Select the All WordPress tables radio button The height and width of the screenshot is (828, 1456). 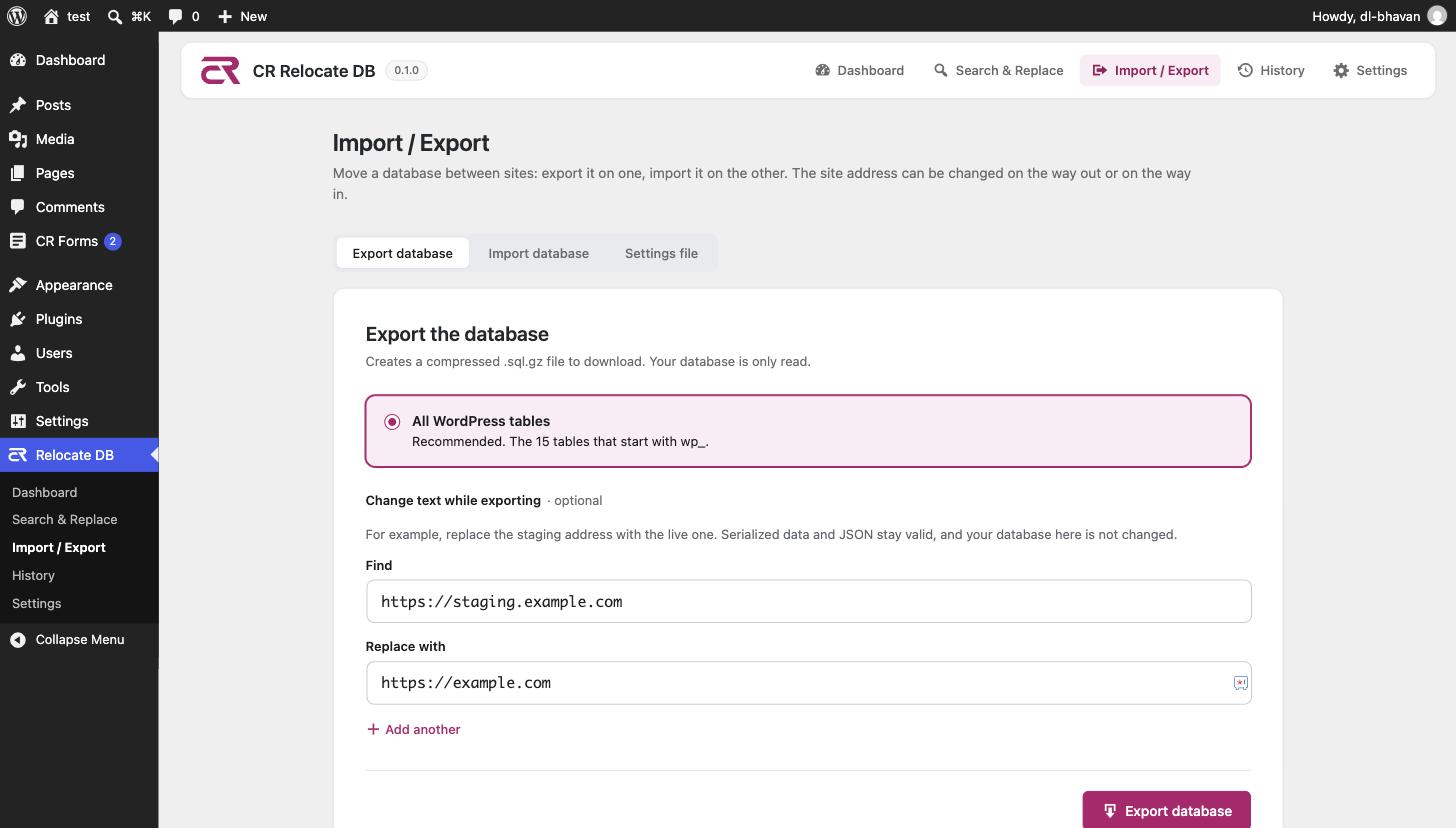point(392,422)
